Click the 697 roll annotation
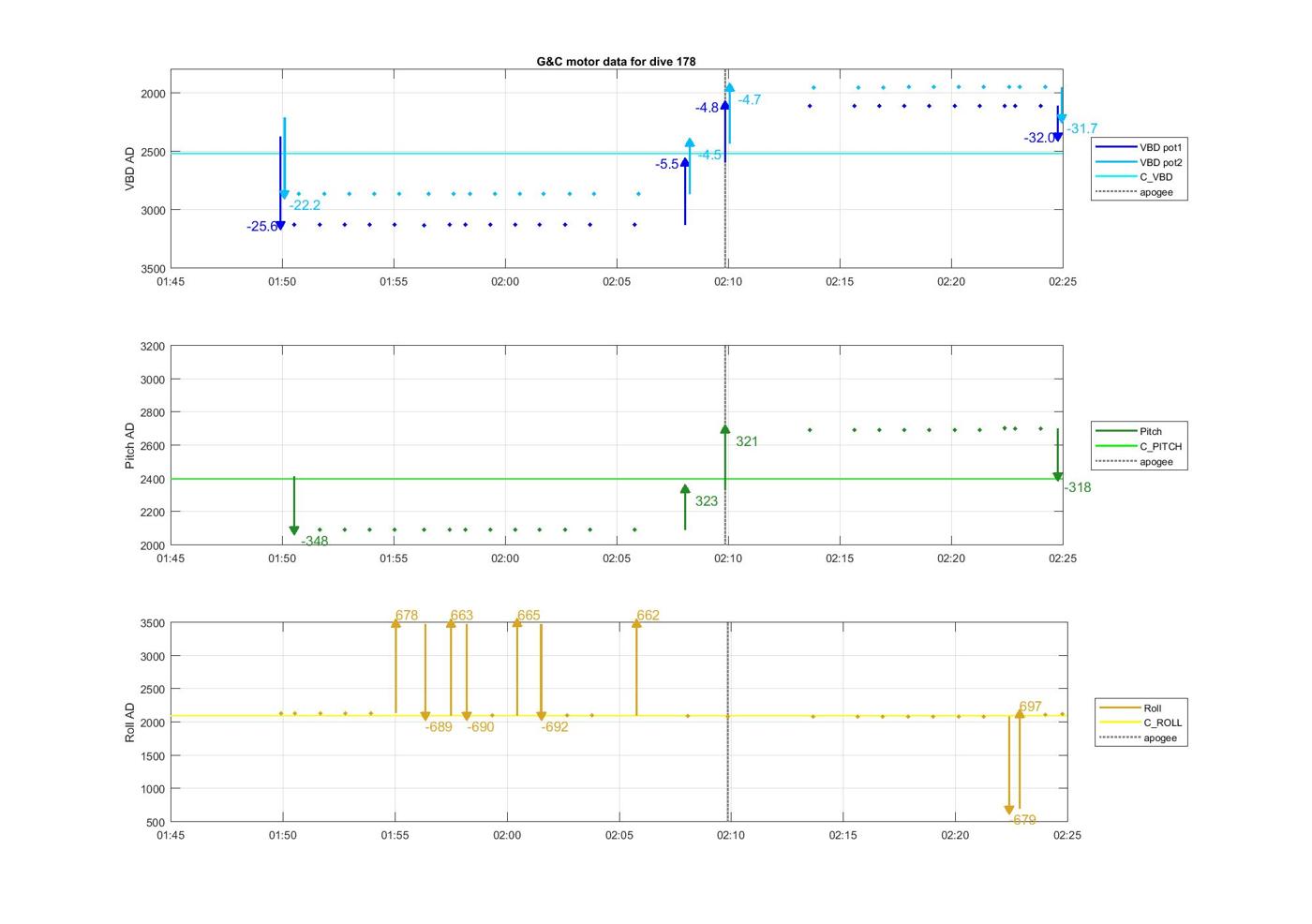Viewport: 1312px width, 924px height. (x=1030, y=707)
